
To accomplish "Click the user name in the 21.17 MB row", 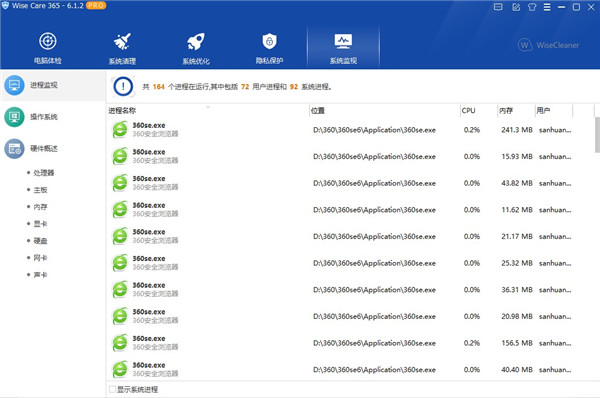I will coord(555,237).
